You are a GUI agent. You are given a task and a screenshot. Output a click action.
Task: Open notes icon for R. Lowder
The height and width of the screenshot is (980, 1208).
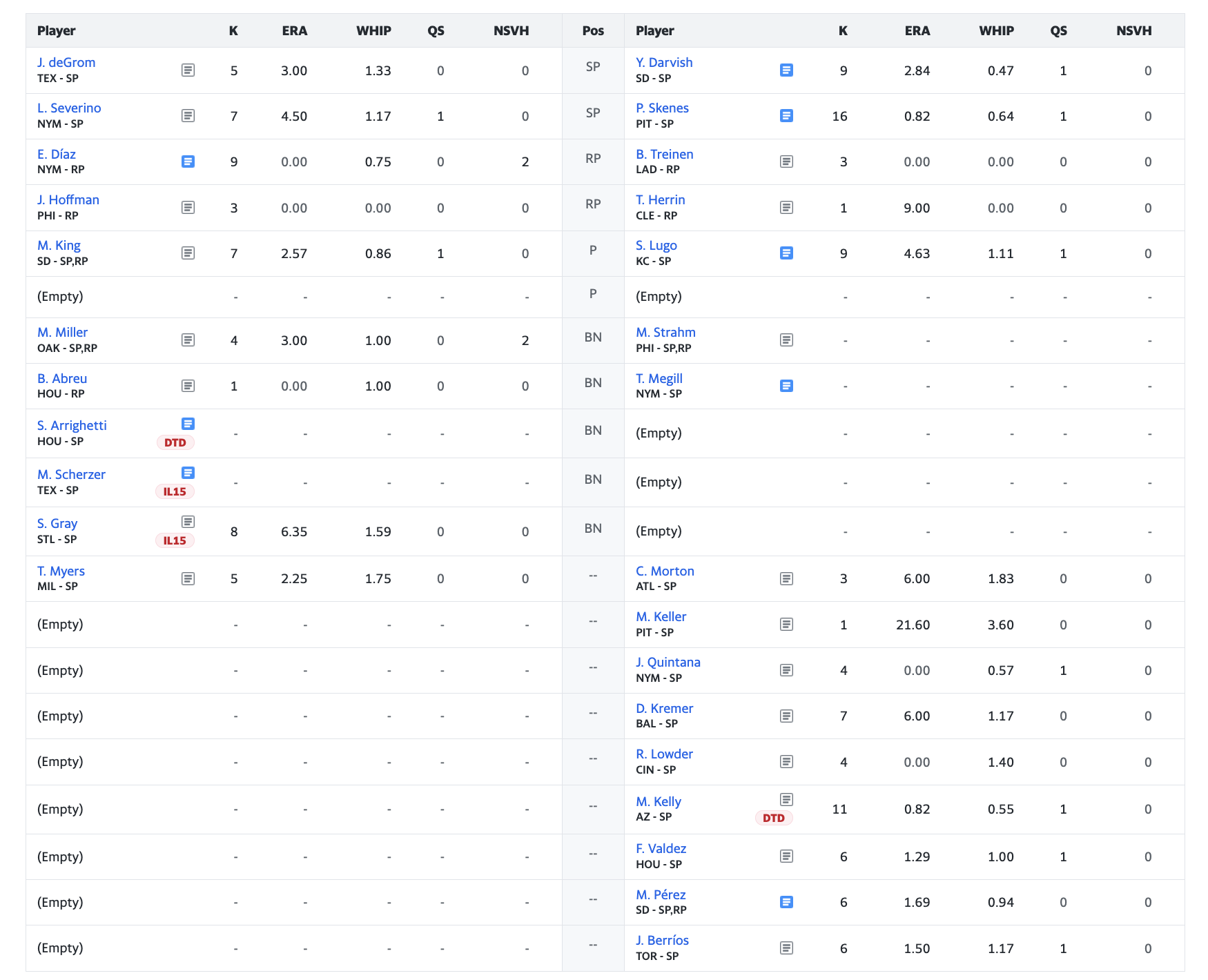[x=786, y=762]
